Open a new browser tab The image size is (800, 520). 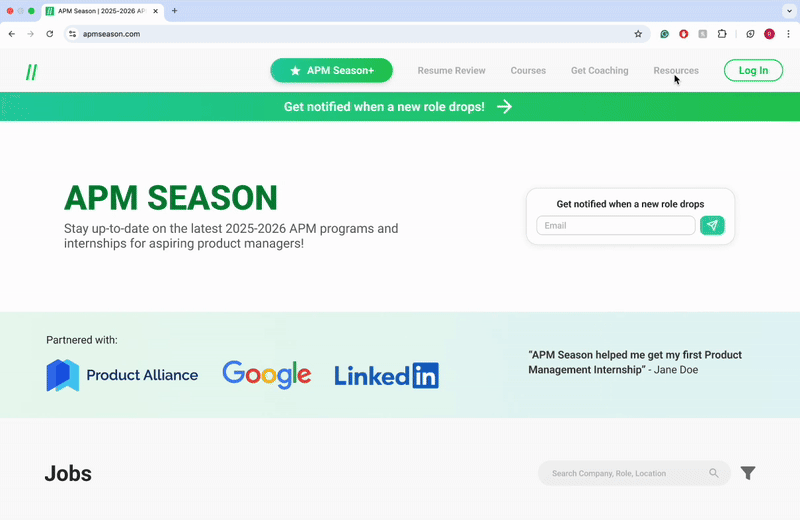coord(174,11)
